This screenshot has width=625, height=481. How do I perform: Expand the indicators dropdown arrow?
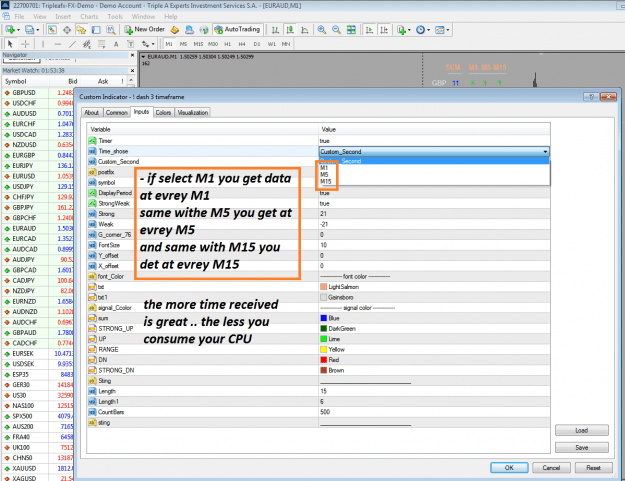coord(409,30)
